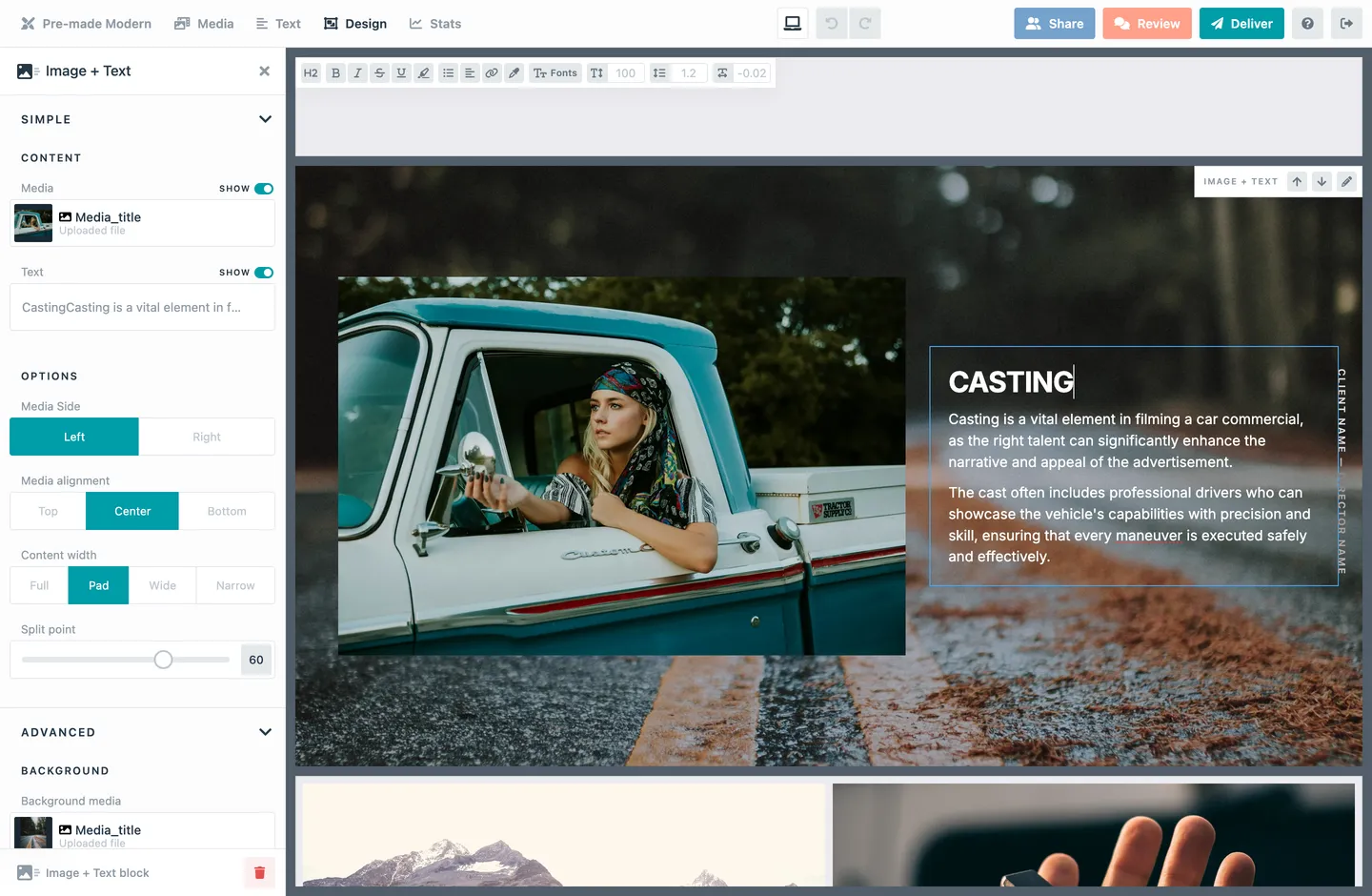Image resolution: width=1372 pixels, height=896 pixels.
Task: Set Media Side to Left
Action: pyautogui.click(x=74, y=437)
